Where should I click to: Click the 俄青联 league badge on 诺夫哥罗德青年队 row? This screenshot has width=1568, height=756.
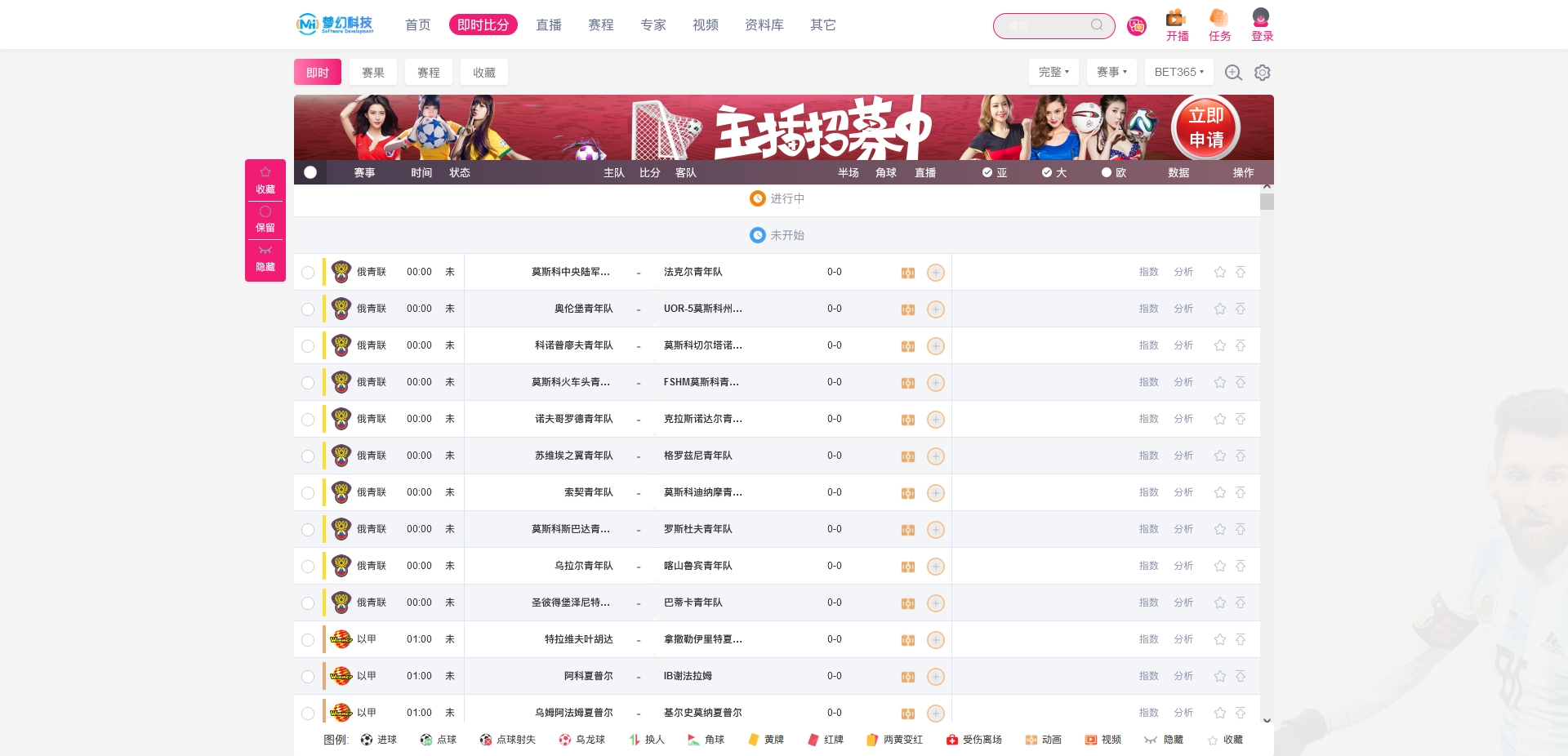(341, 419)
